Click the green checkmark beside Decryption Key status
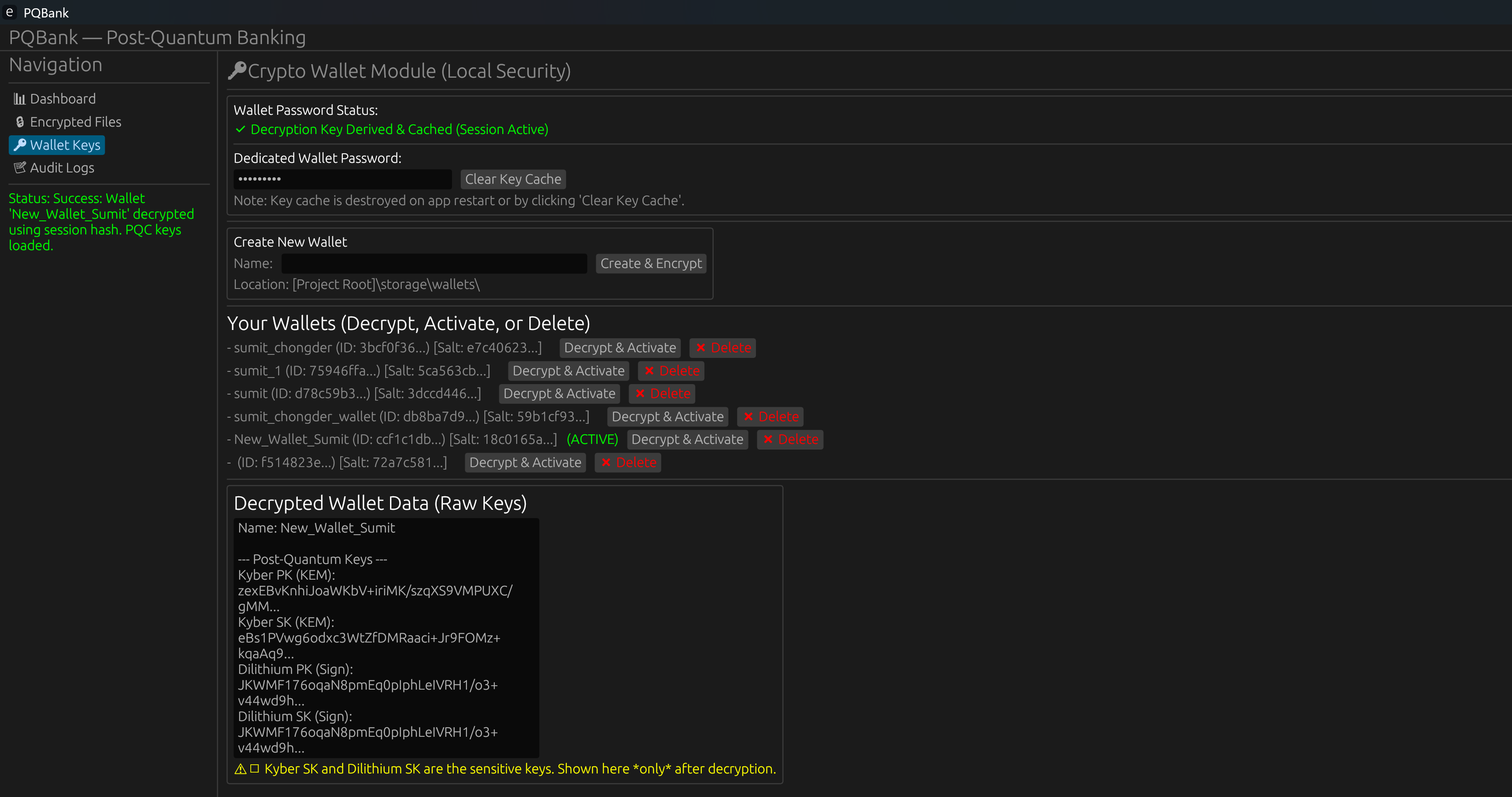1512x797 pixels. (x=240, y=130)
